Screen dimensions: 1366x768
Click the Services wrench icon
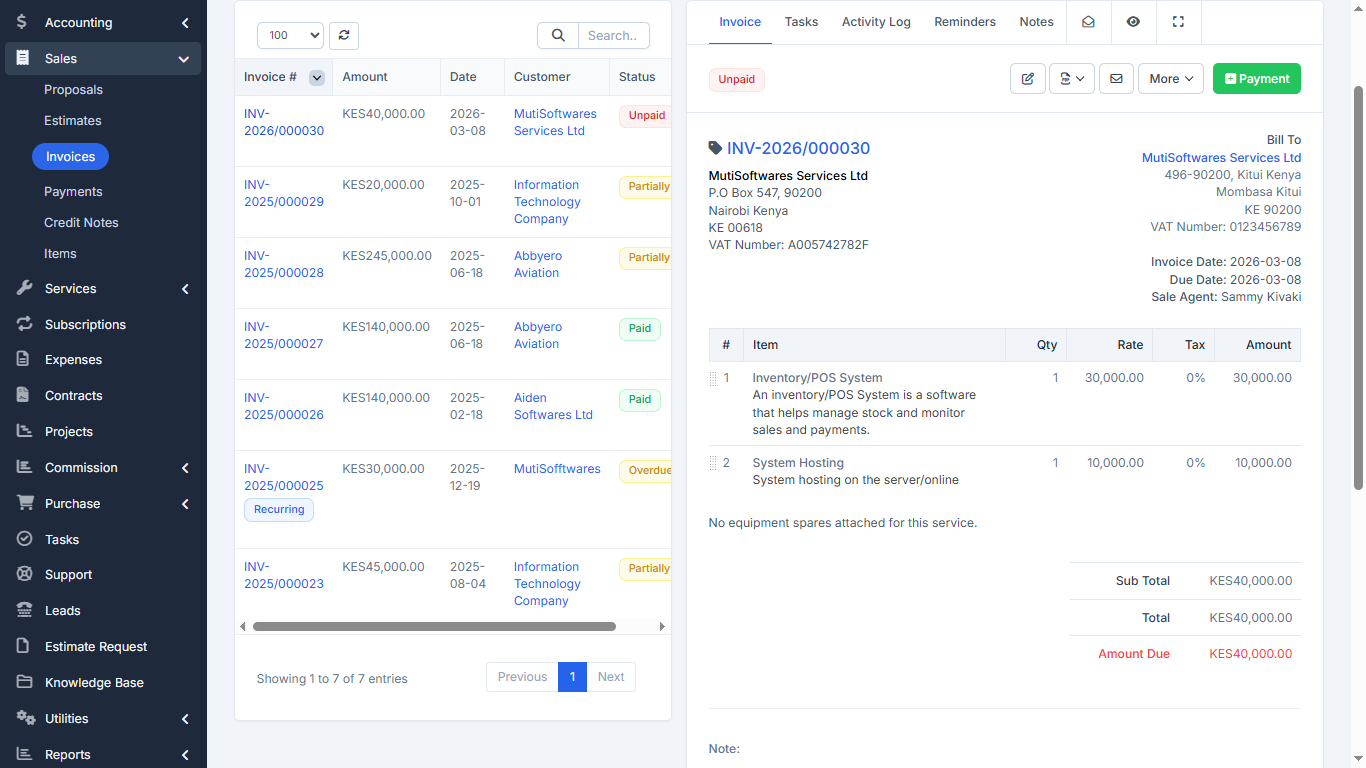pos(24,288)
